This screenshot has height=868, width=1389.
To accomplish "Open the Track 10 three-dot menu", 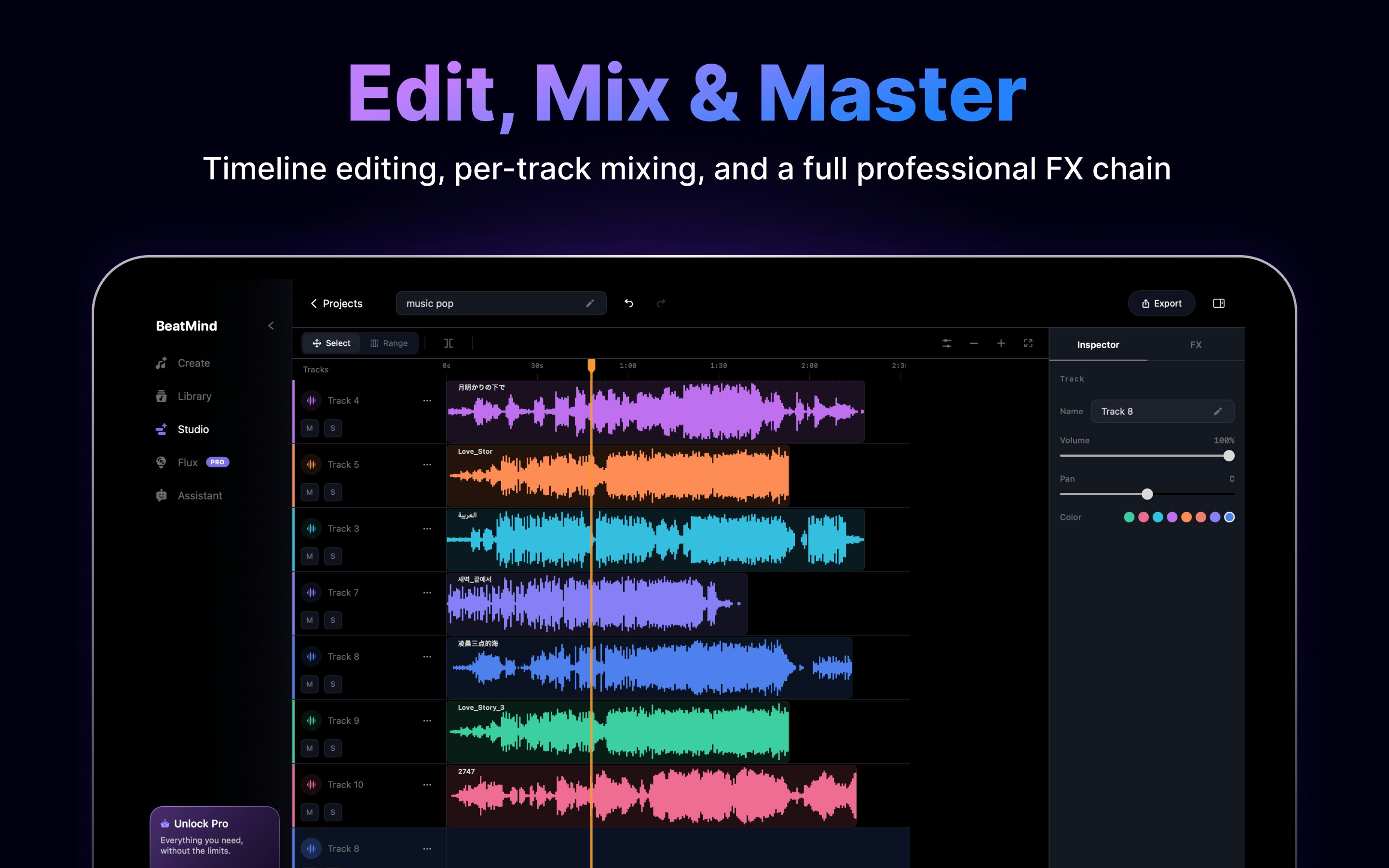I will 427,785.
